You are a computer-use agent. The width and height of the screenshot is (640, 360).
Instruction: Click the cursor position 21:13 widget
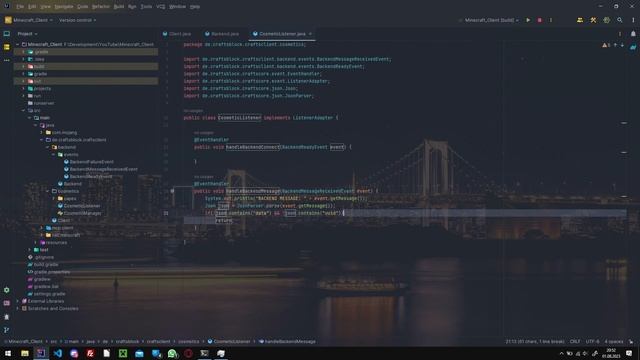[535, 341]
